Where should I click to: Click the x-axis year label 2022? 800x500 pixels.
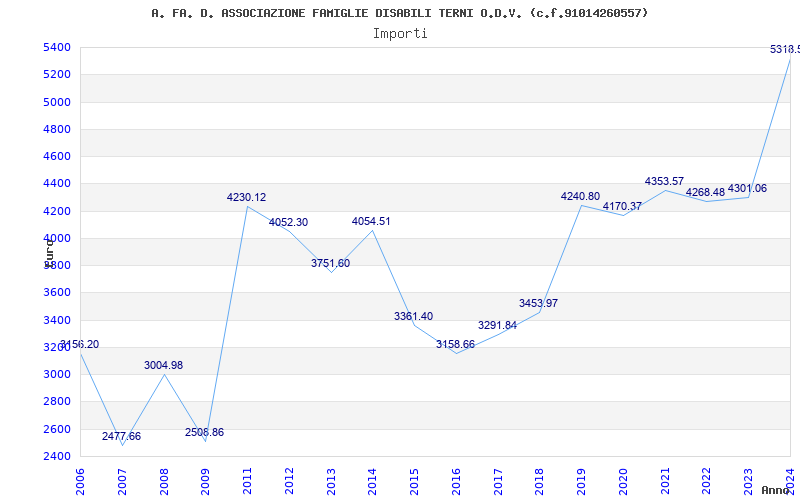(707, 482)
